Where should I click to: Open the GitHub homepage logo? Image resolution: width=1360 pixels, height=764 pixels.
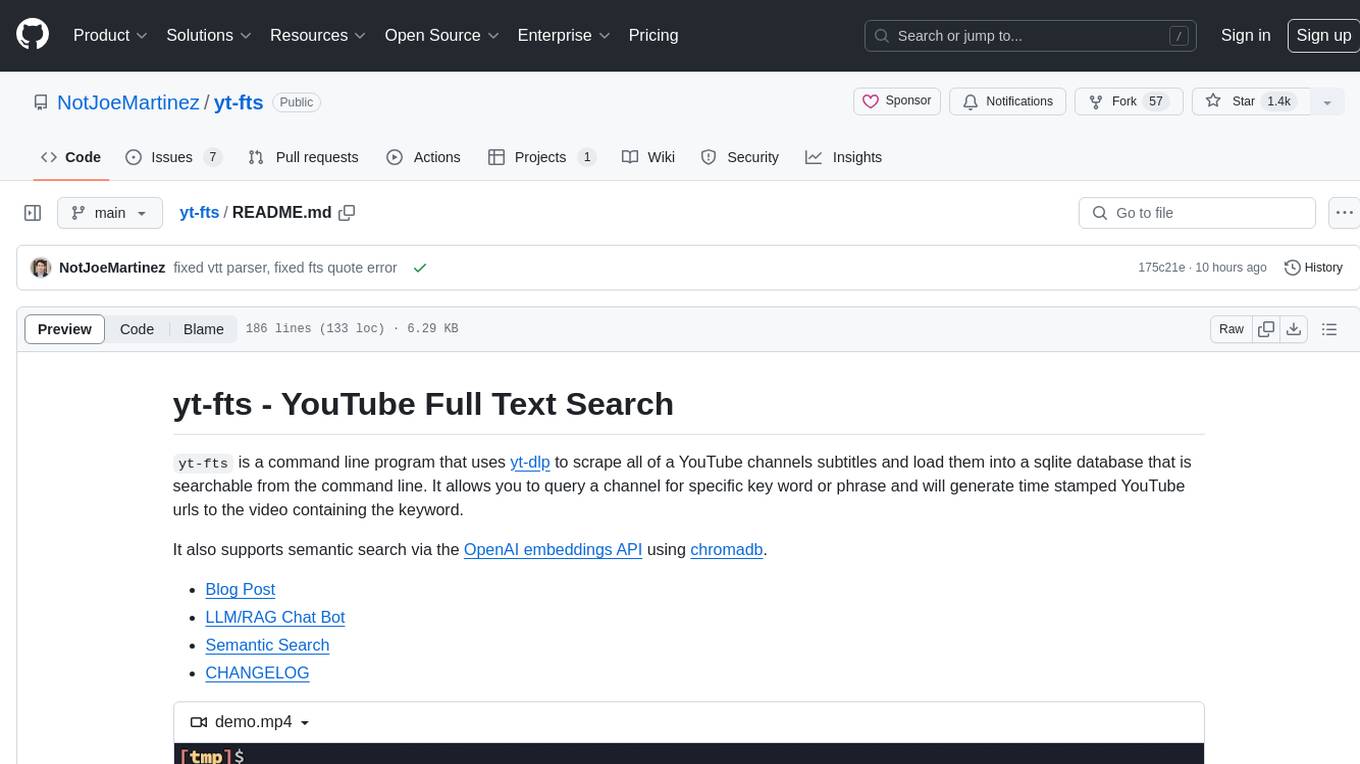click(x=32, y=35)
